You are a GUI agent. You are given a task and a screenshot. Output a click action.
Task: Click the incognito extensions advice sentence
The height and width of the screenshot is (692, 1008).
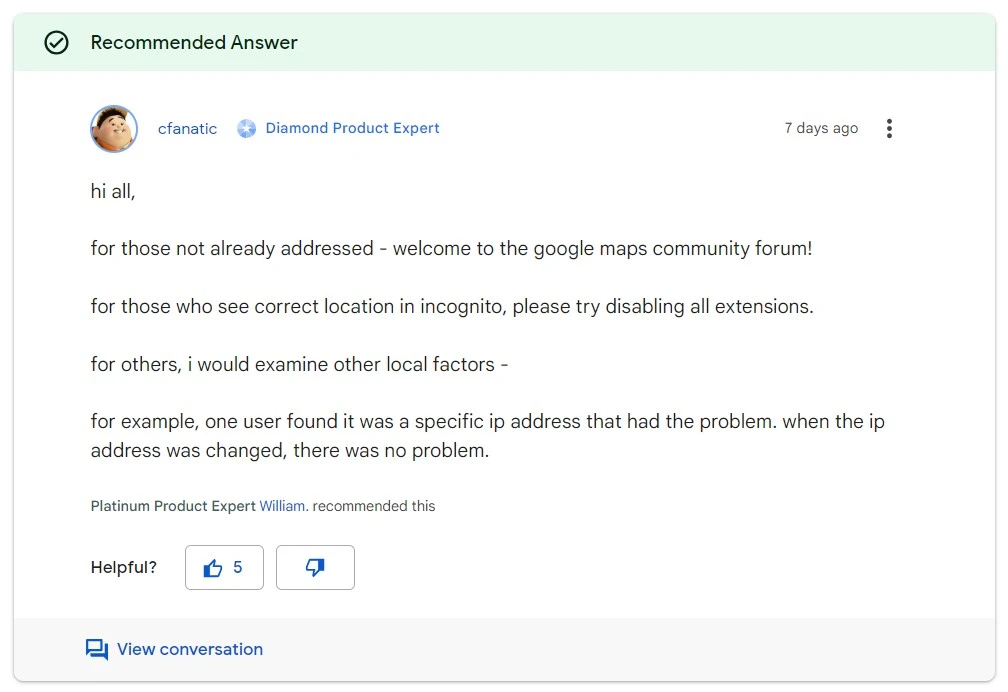[x=452, y=307]
